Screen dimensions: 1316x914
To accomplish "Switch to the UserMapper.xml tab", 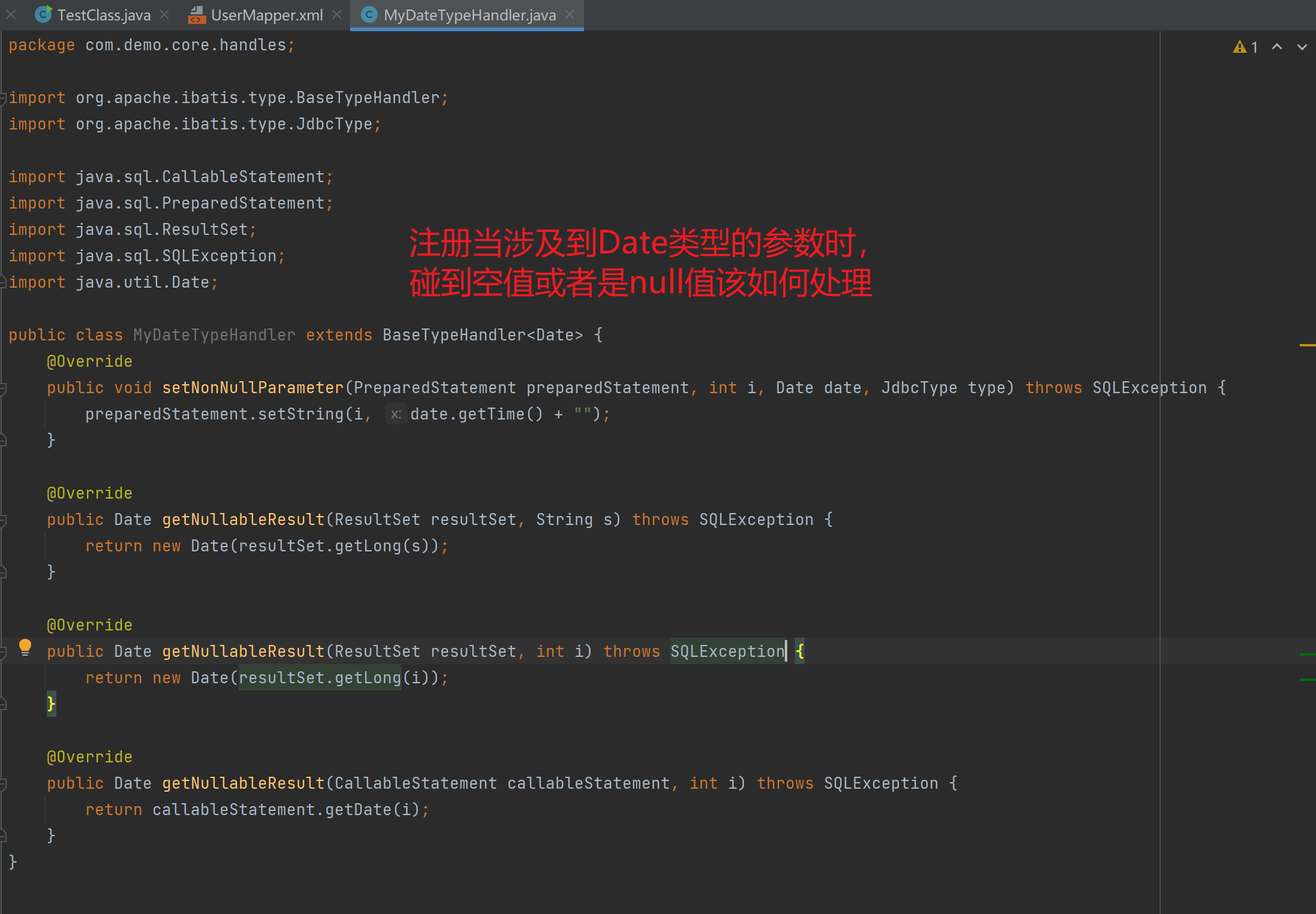I will pos(267,15).
